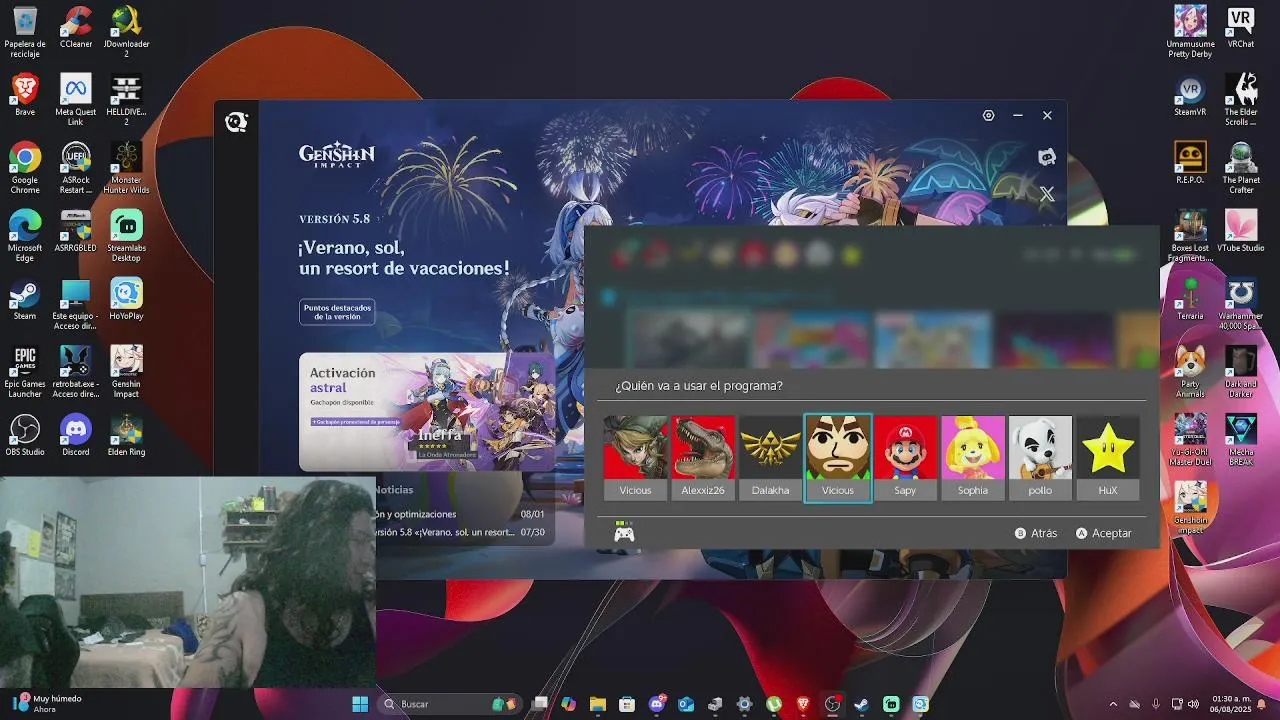Open the X social link in HoYoPlay
Viewport: 1280px width, 720px height.
[1047, 194]
